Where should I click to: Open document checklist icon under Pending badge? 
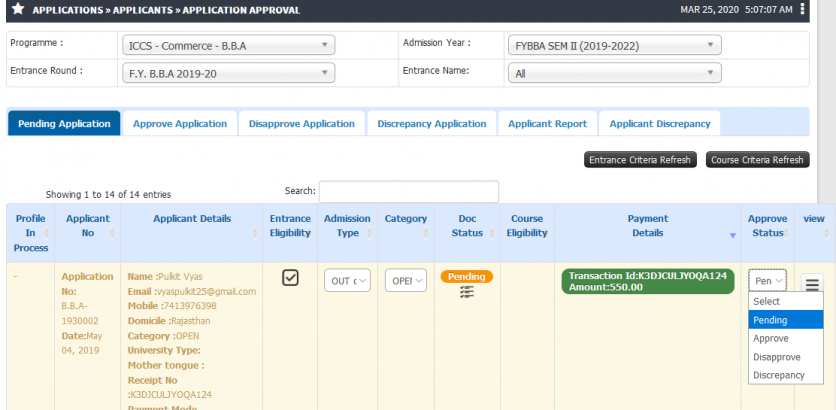tap(467, 292)
